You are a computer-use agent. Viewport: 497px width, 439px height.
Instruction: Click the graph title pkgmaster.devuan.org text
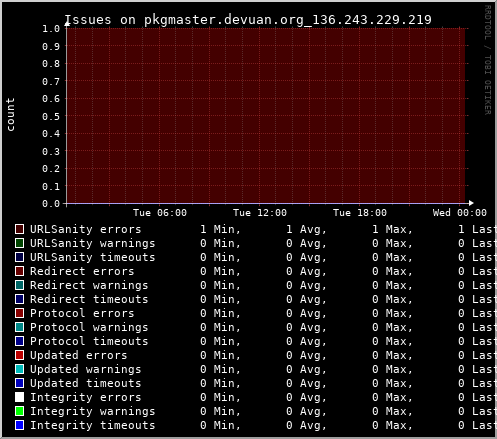pyautogui.click(x=224, y=20)
